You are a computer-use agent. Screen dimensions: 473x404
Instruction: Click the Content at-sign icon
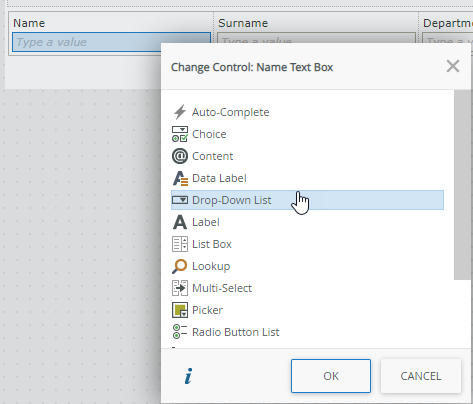pyautogui.click(x=180, y=156)
